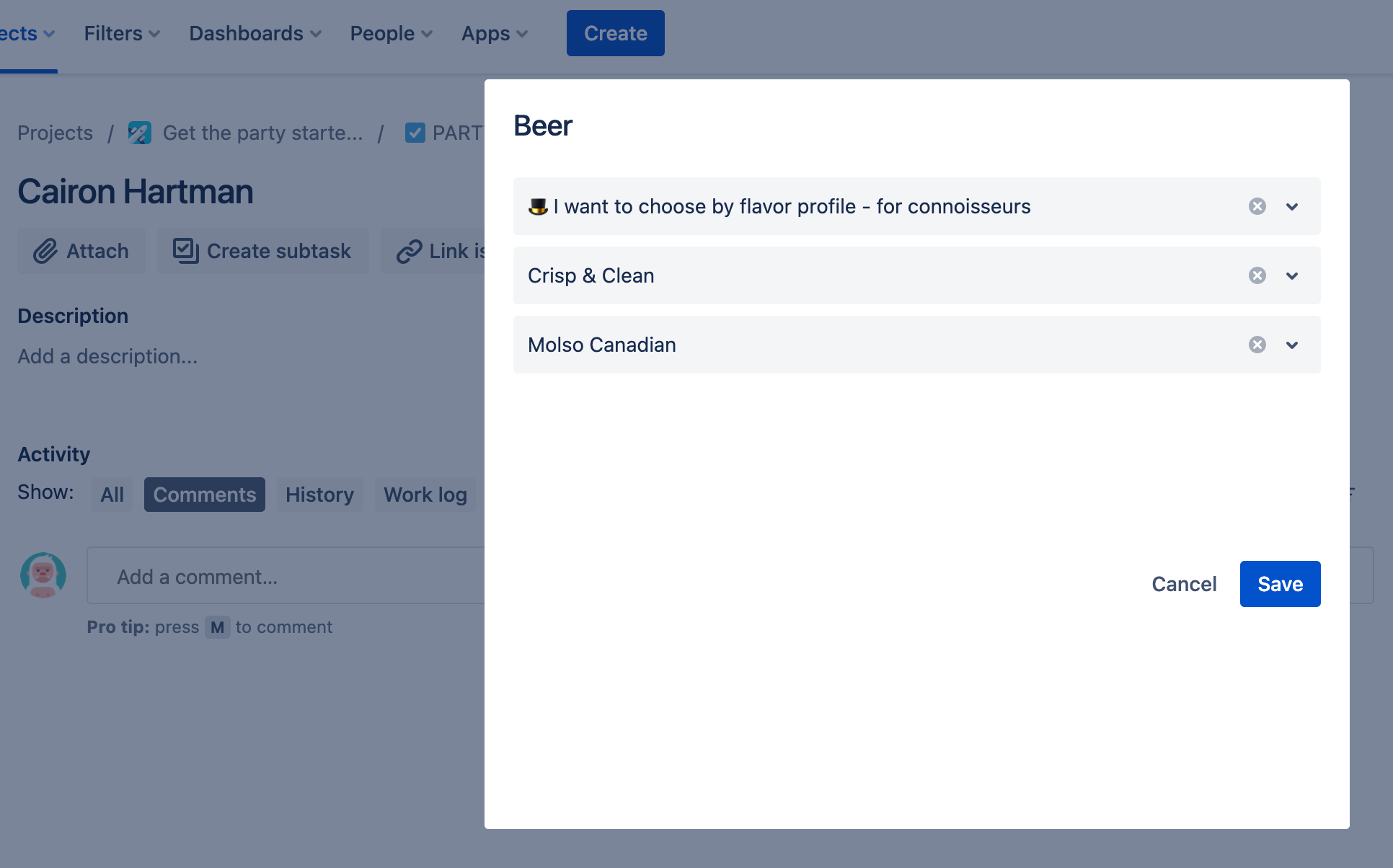Select the Molso Canadian field
The height and width of the screenshot is (868, 1393).
point(917,345)
